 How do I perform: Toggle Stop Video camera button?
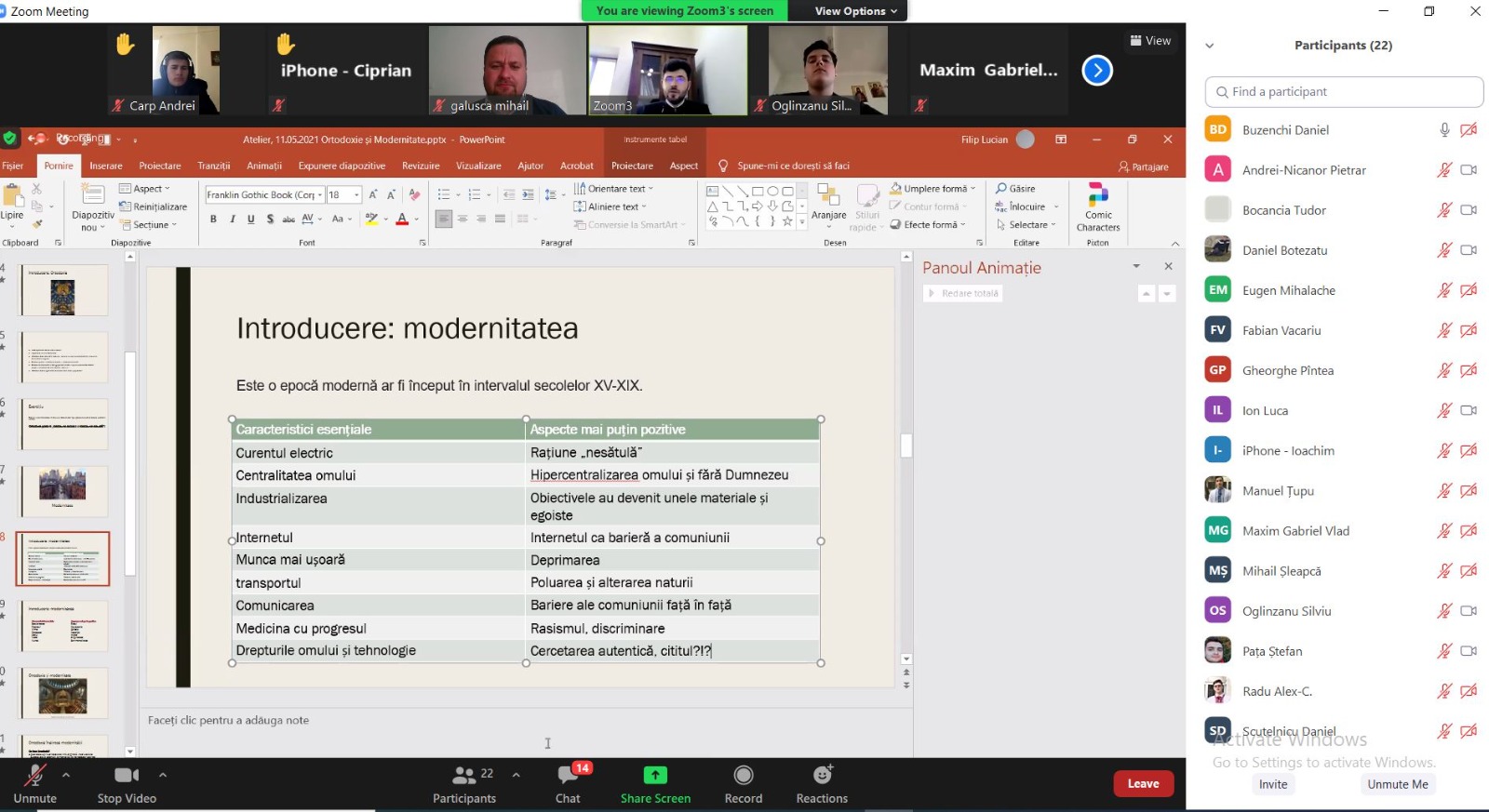[x=127, y=776]
